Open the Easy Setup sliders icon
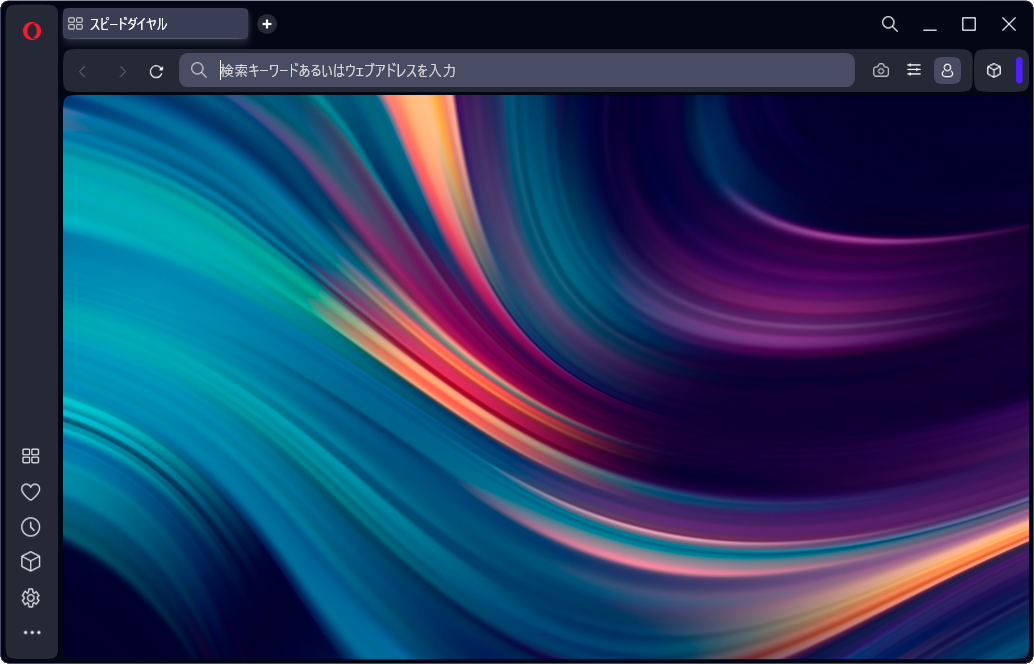This screenshot has width=1034, height=664. pos(913,70)
